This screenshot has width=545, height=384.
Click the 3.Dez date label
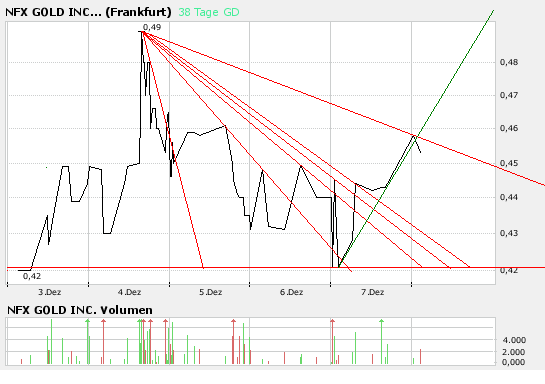[49, 292]
